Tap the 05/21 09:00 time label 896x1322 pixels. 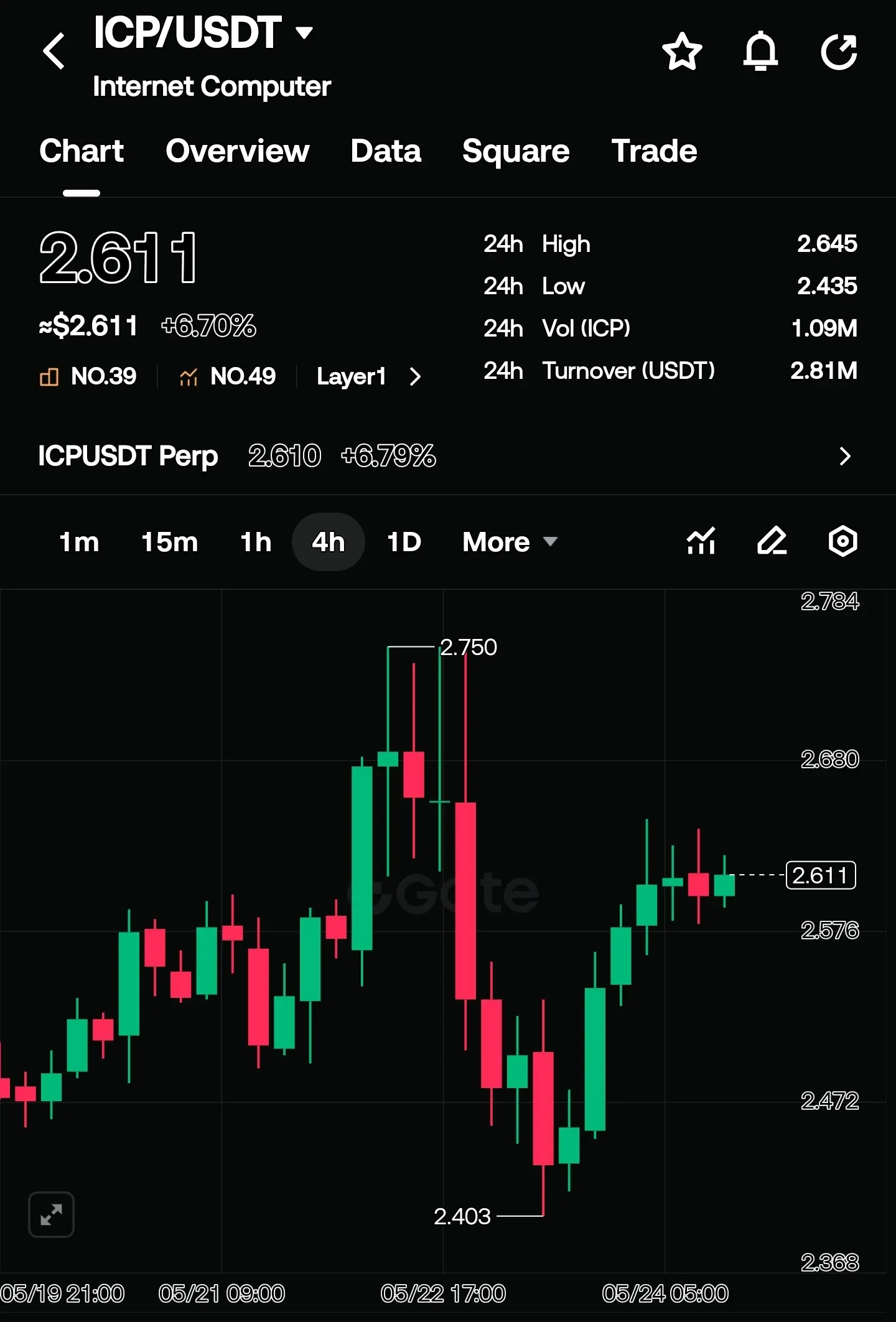coord(222,1294)
